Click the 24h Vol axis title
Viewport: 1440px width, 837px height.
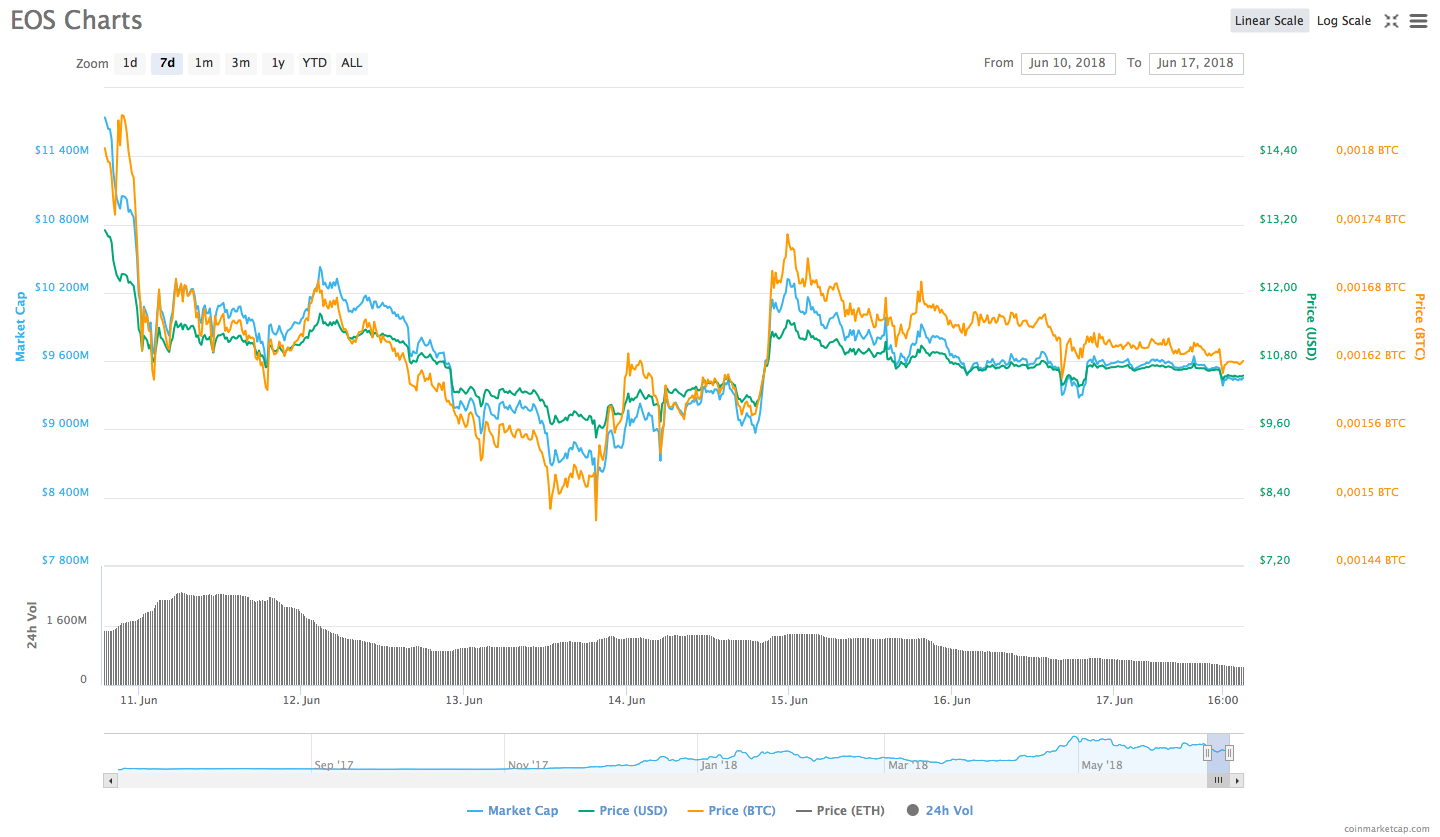pyautogui.click(x=32, y=627)
